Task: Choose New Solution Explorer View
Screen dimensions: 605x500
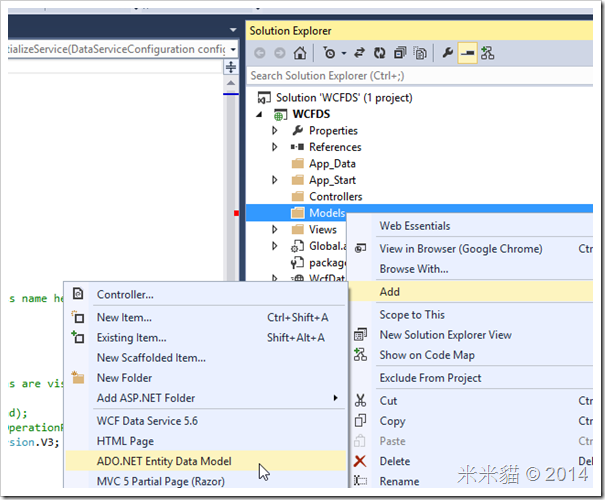Action: (x=446, y=335)
